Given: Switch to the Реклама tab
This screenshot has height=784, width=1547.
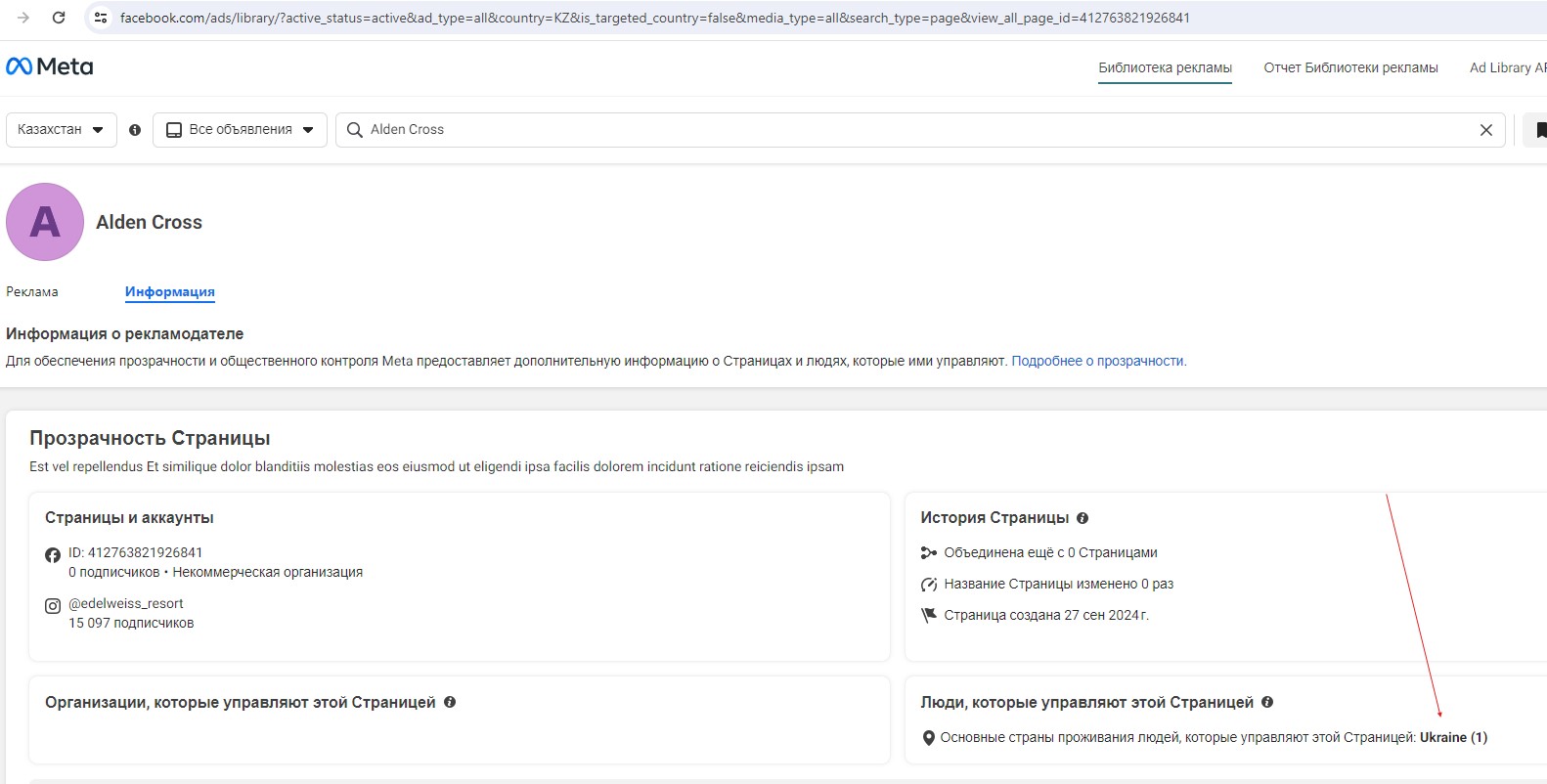Looking at the screenshot, I should [32, 291].
